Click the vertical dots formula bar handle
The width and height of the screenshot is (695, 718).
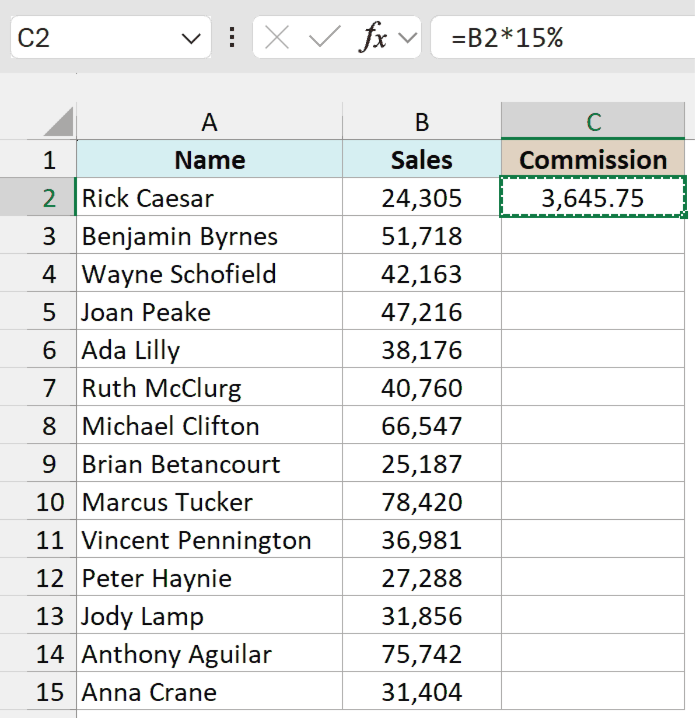click(x=232, y=37)
